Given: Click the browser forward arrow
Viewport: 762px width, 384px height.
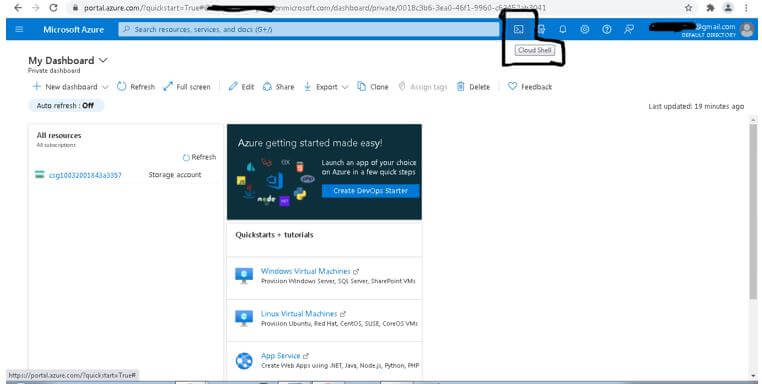Looking at the screenshot, I should [35, 8].
